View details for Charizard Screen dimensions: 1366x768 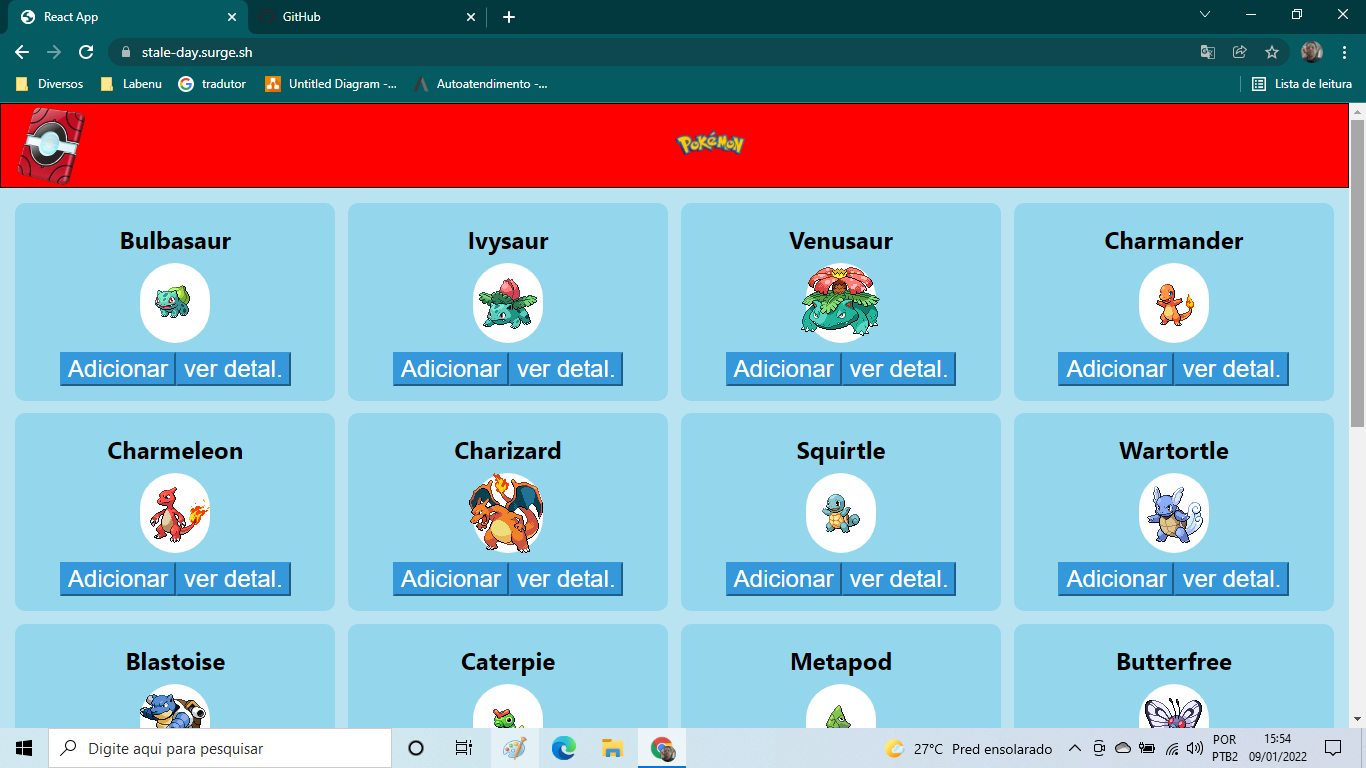click(566, 579)
